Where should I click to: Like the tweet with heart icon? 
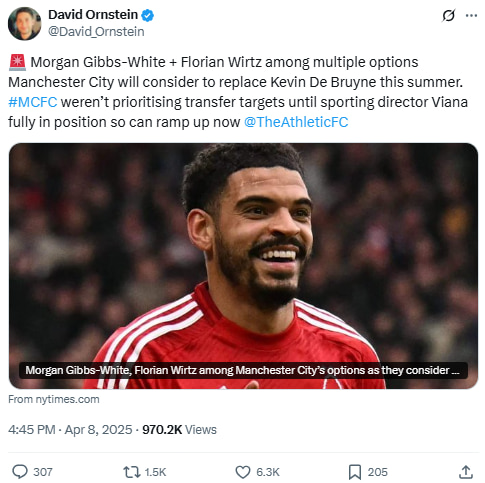pos(243,472)
